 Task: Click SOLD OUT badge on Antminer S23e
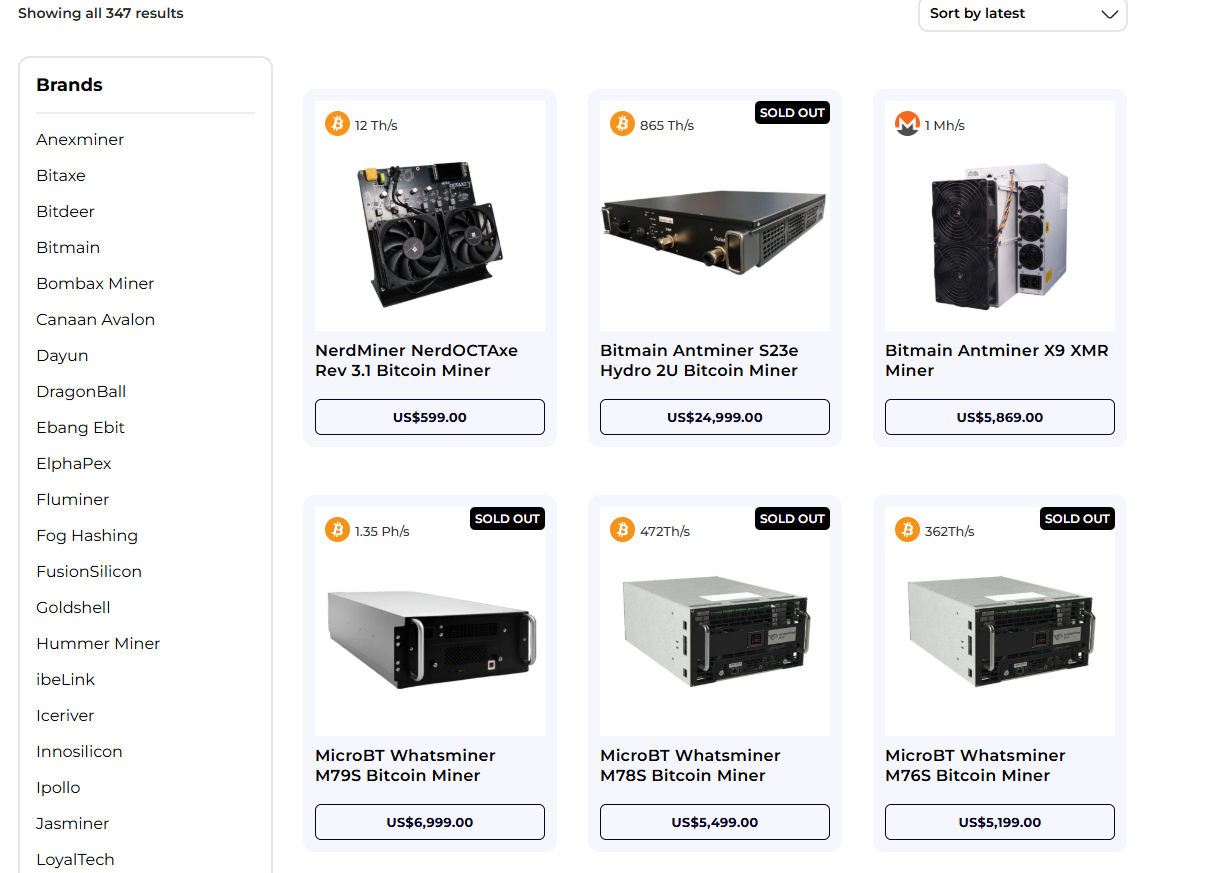point(792,112)
